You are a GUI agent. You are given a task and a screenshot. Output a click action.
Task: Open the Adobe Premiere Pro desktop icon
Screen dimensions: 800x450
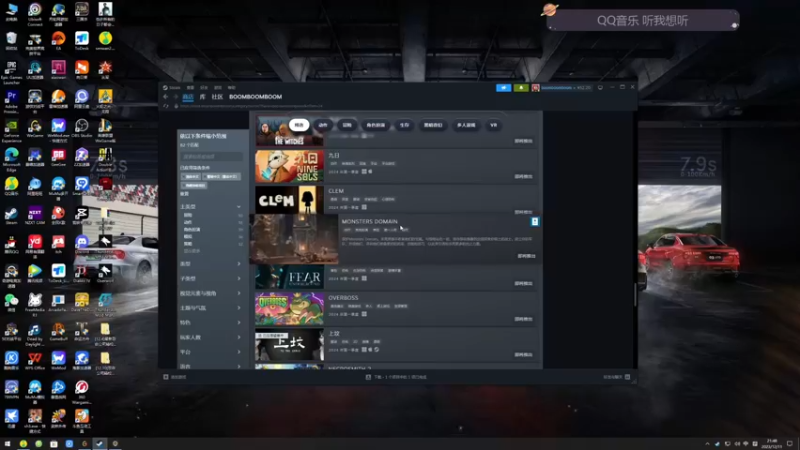click(x=11, y=102)
